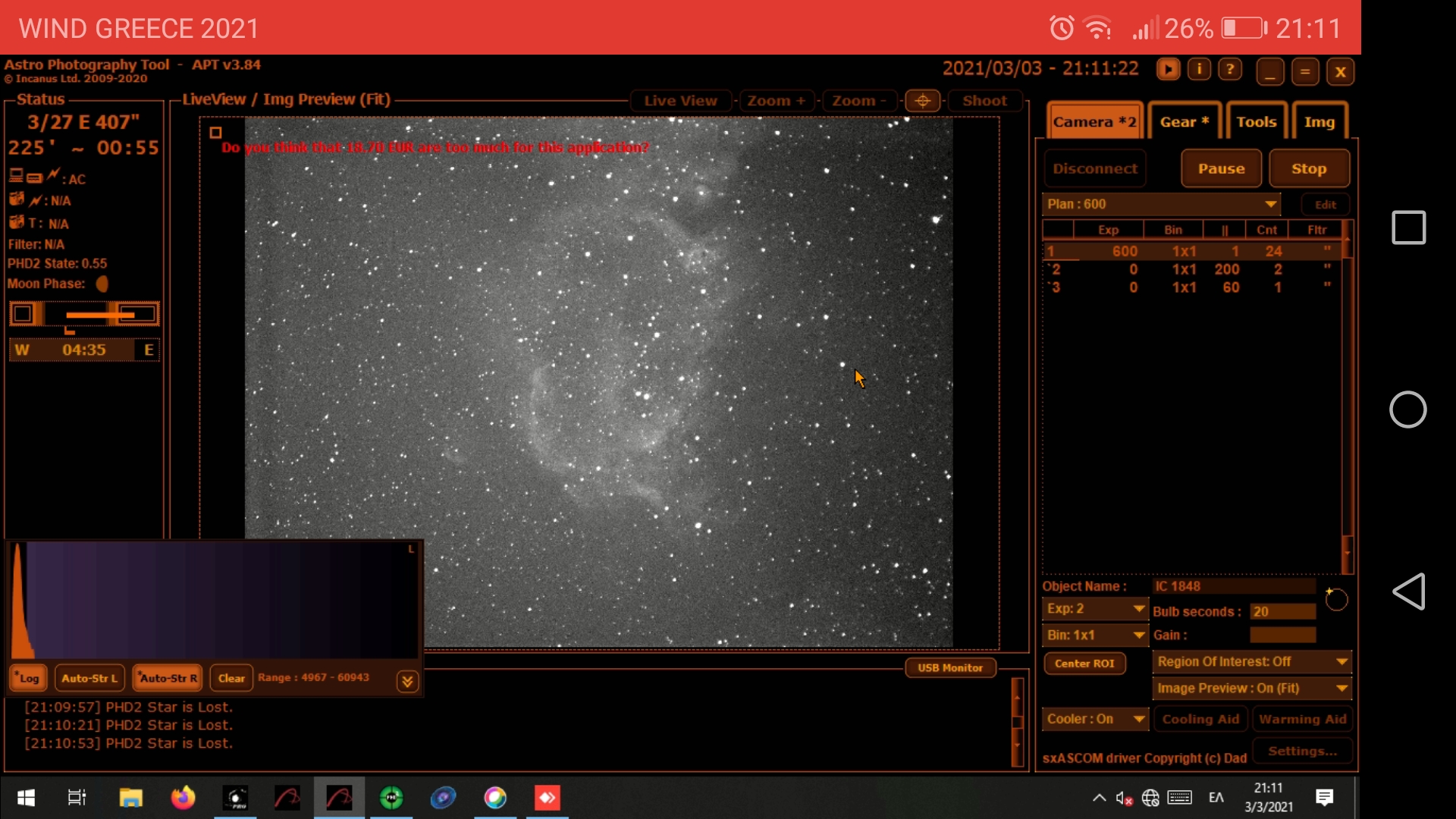Click the moon phase icon in Status panel
Image resolution: width=1456 pixels, height=819 pixels.
[102, 284]
